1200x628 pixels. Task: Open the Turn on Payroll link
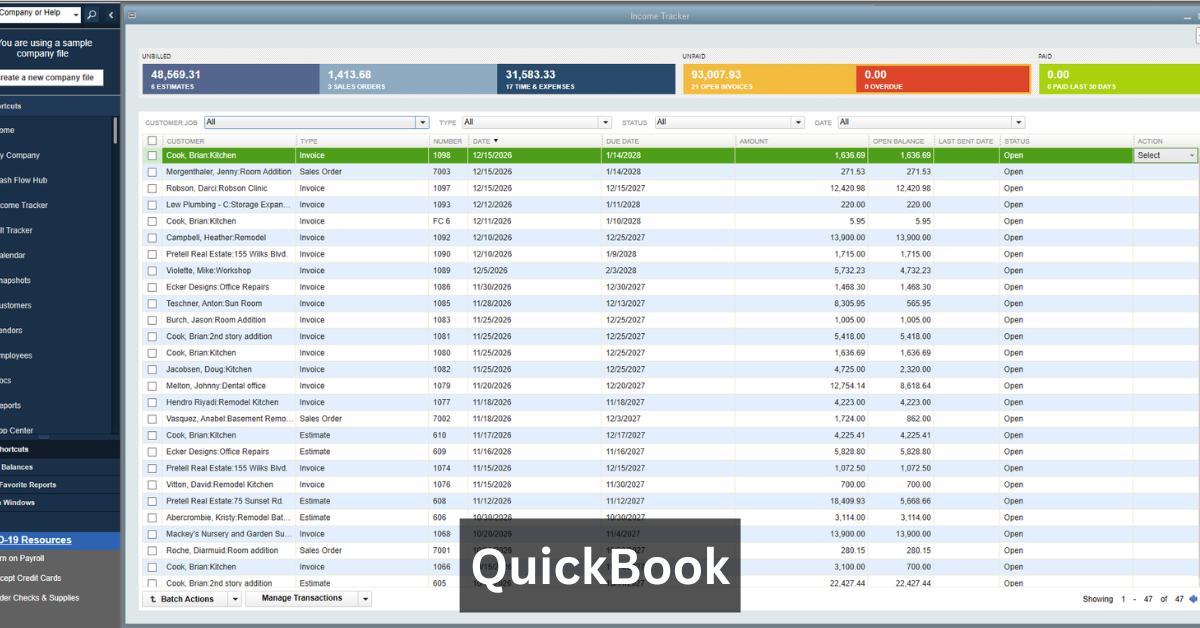click(23, 559)
